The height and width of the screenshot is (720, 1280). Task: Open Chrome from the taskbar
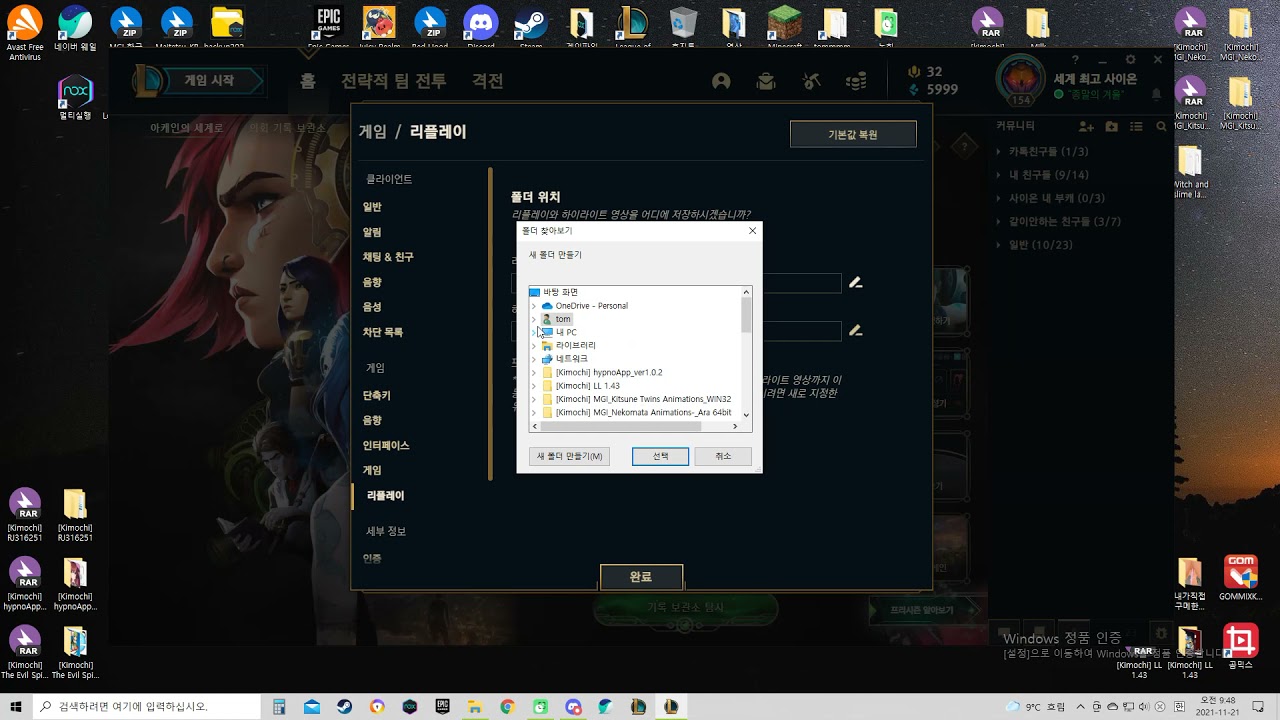pyautogui.click(x=507, y=707)
